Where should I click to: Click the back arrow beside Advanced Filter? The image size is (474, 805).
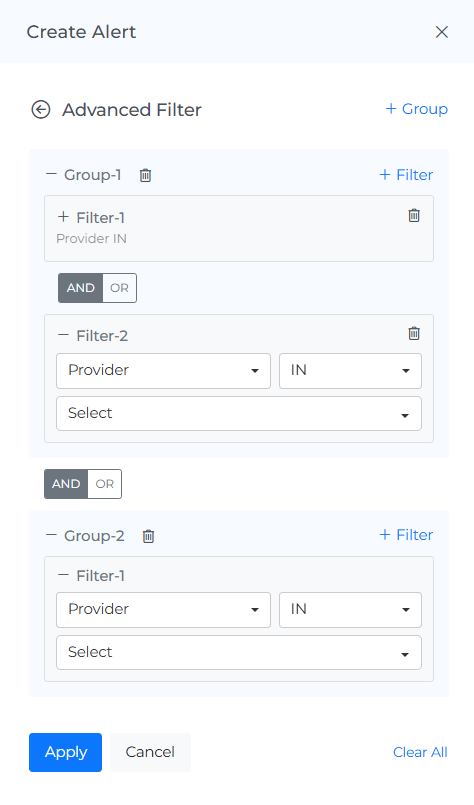pos(41,109)
